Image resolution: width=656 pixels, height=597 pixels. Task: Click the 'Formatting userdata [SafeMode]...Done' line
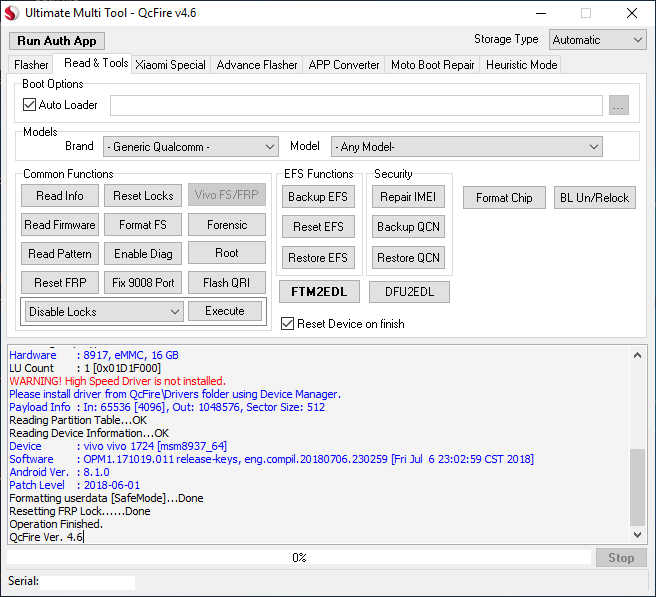click(106, 498)
